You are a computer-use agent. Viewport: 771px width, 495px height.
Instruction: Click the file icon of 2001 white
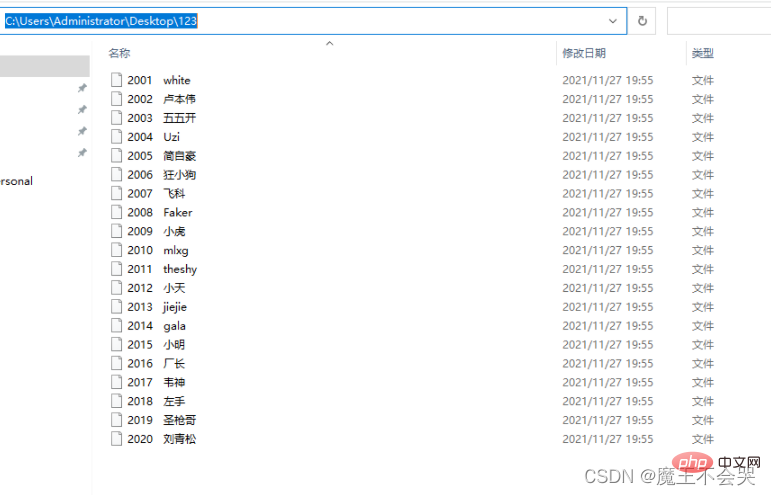(x=117, y=80)
